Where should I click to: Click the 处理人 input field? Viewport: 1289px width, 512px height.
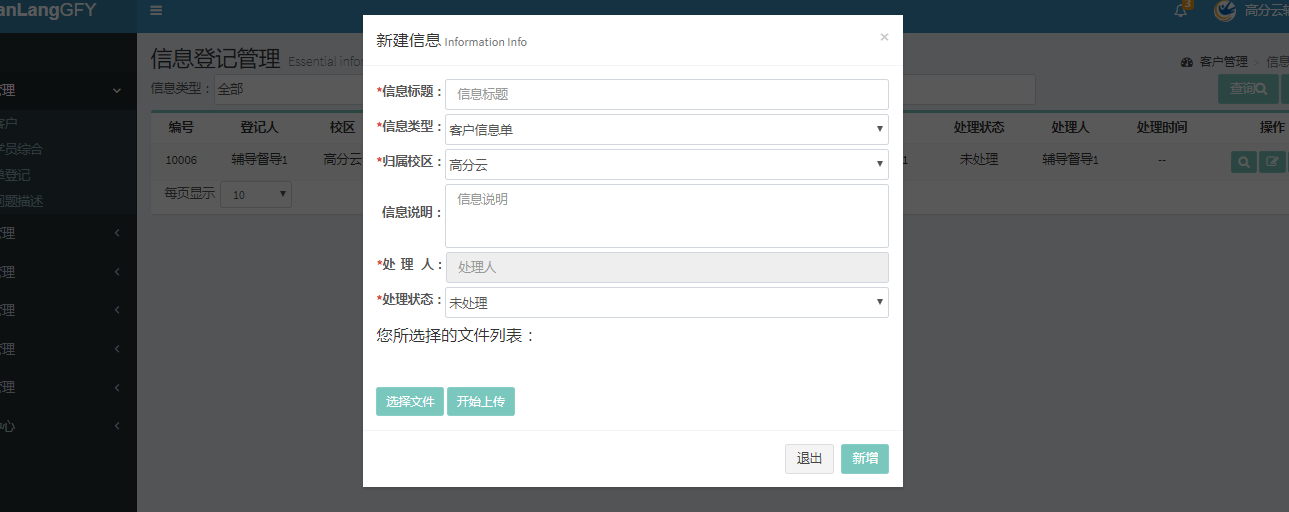[666, 267]
